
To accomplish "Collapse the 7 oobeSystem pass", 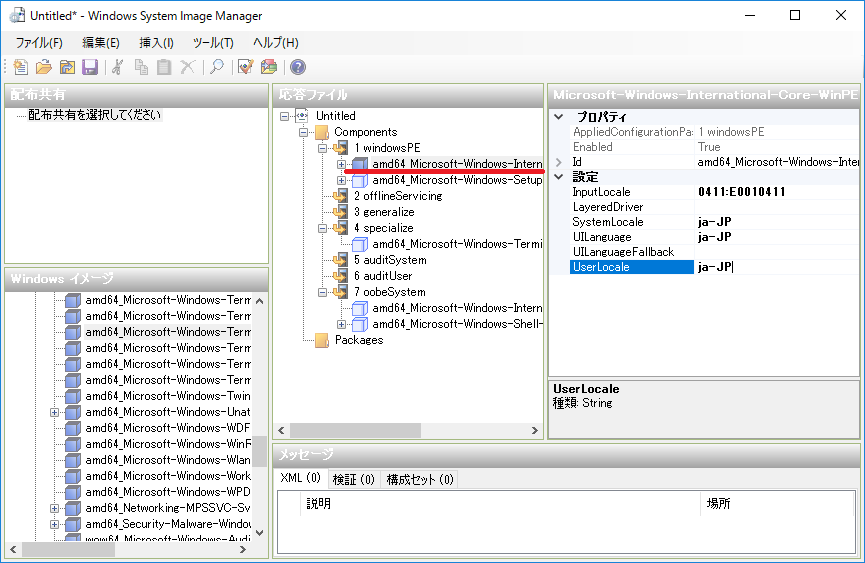I will [x=323, y=292].
